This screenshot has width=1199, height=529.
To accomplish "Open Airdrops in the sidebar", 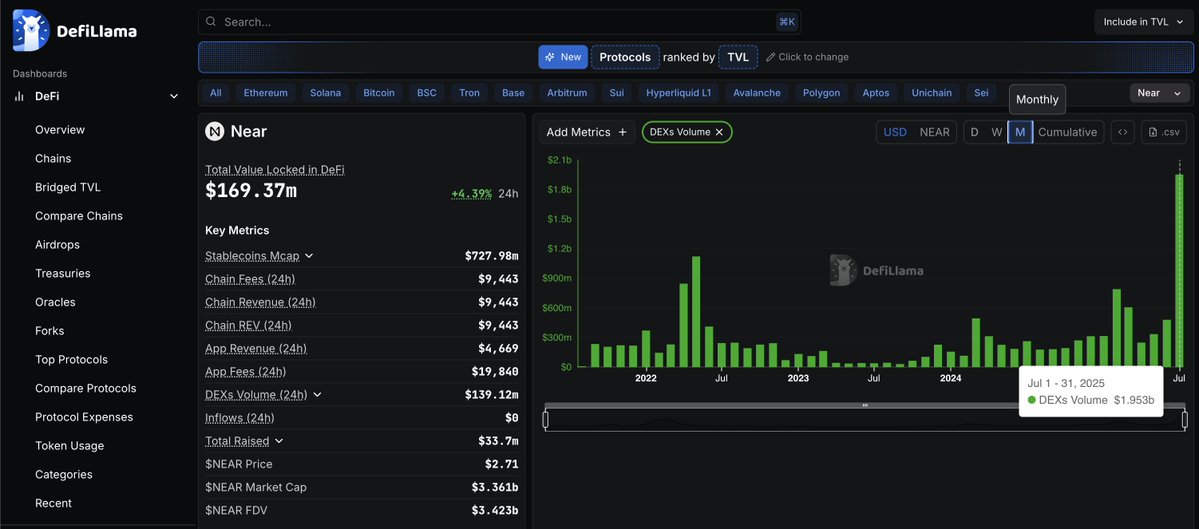I will coord(57,245).
